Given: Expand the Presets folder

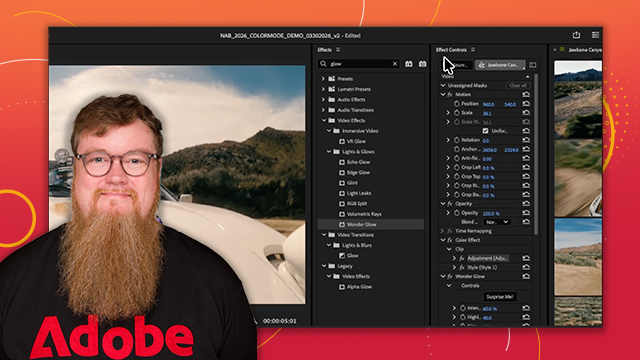Looking at the screenshot, I should tap(323, 79).
